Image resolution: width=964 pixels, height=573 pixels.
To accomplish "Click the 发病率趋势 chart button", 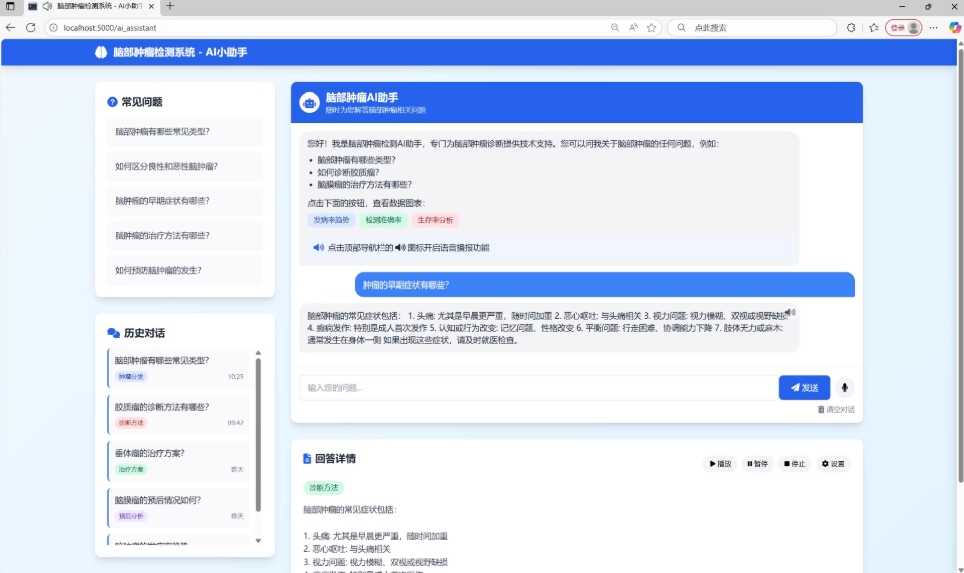I will (x=331, y=220).
